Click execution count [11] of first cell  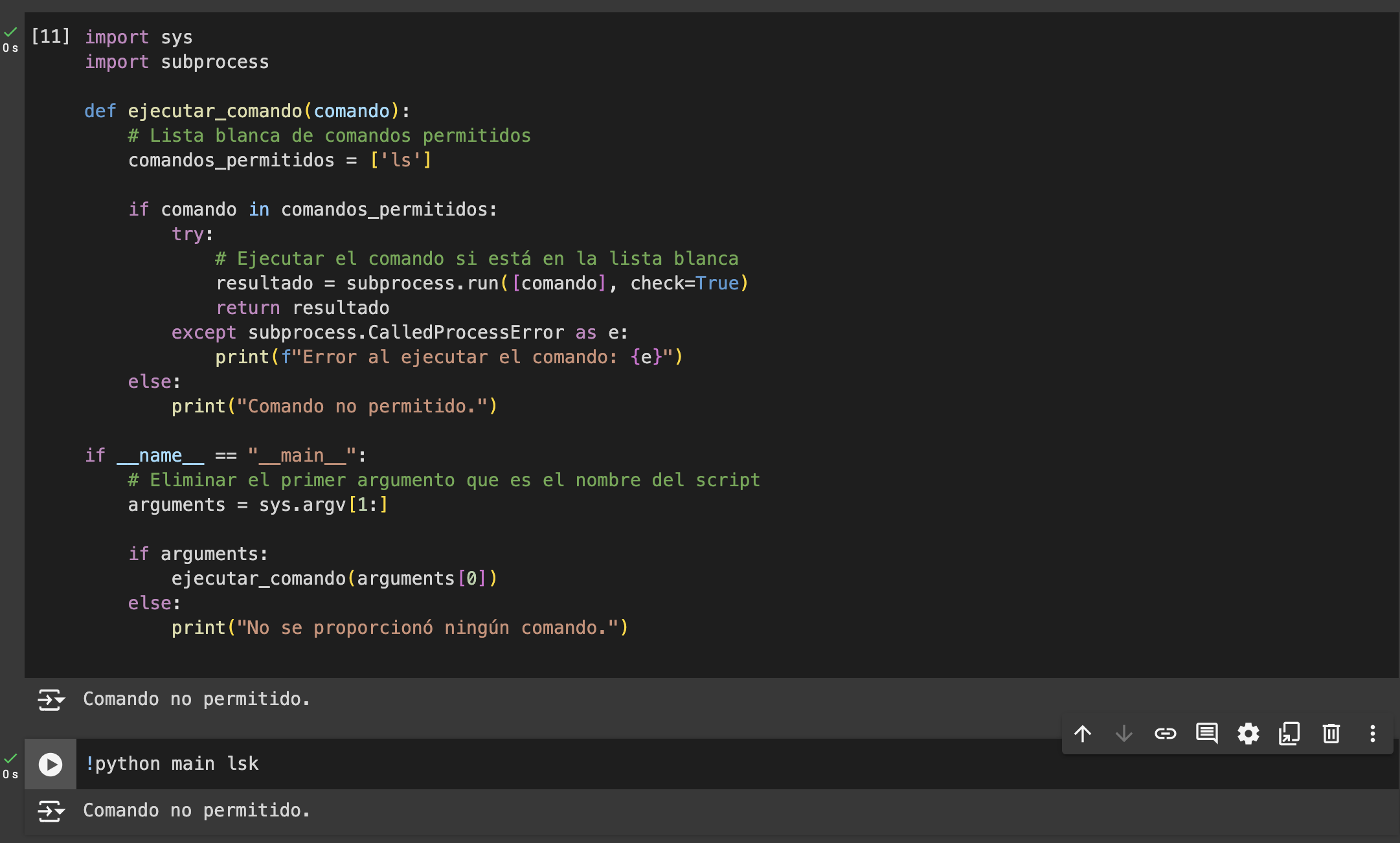click(x=51, y=36)
